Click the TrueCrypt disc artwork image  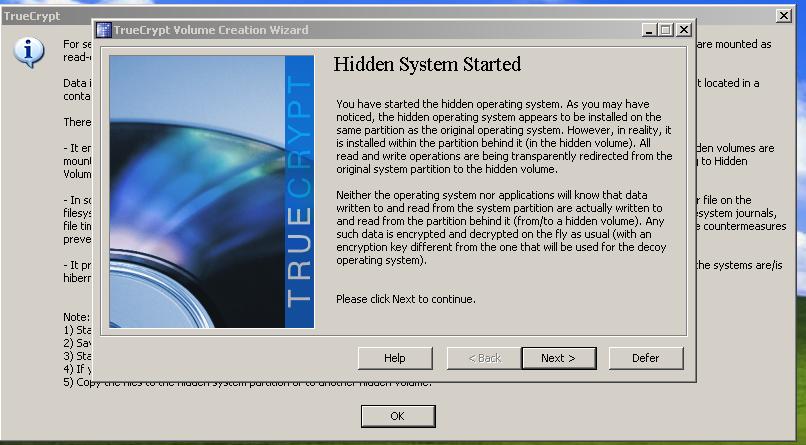(212, 192)
